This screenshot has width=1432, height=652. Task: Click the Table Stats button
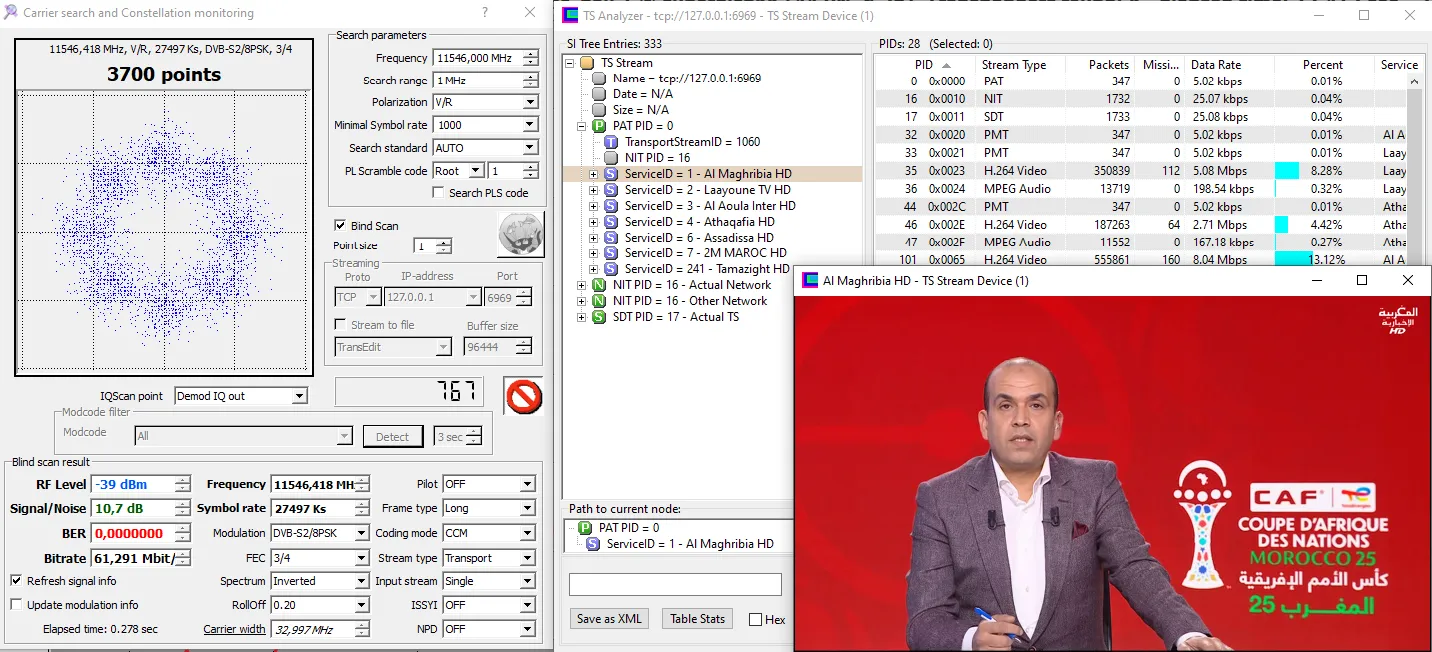click(697, 619)
